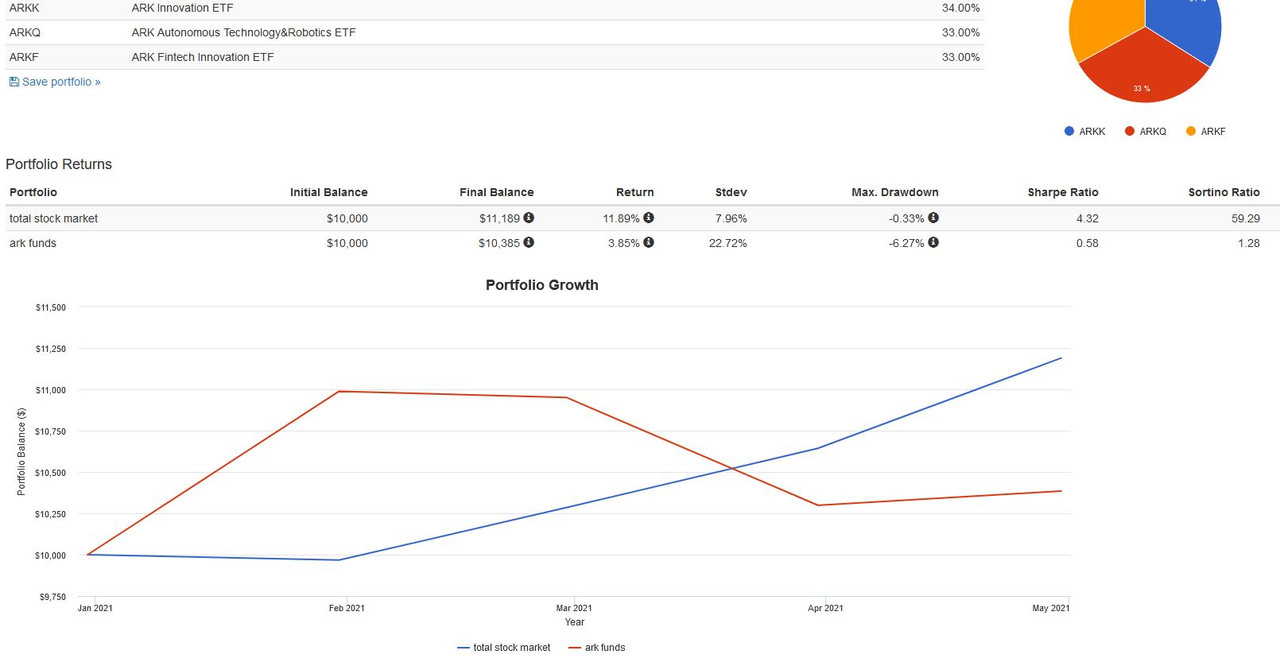1280x657 pixels.
Task: Click the Mar 2021 axis label
Action: pos(574,608)
